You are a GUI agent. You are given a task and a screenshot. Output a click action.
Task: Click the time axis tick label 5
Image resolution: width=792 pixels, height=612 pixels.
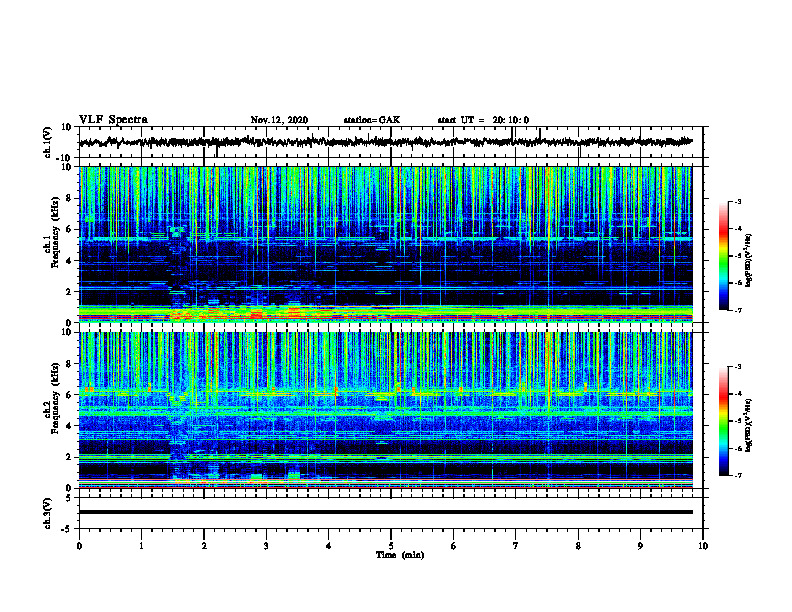391,546
